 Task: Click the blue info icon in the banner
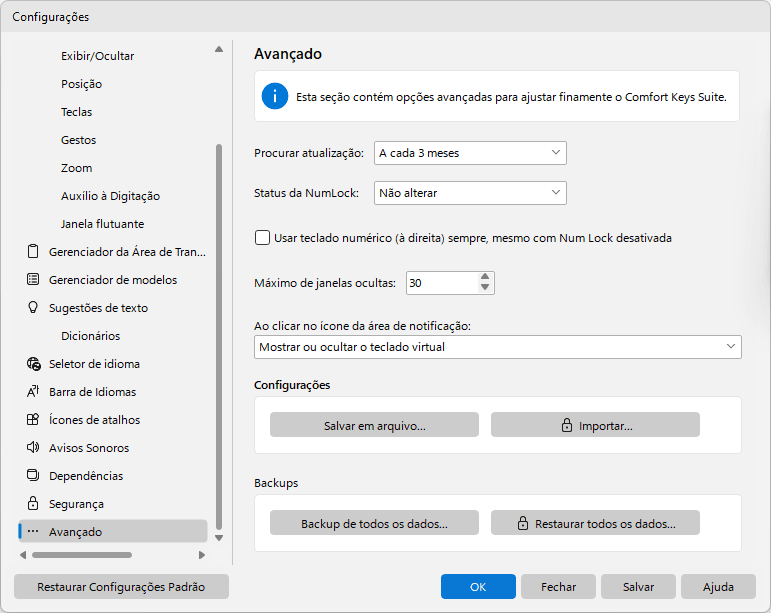[x=275, y=96]
